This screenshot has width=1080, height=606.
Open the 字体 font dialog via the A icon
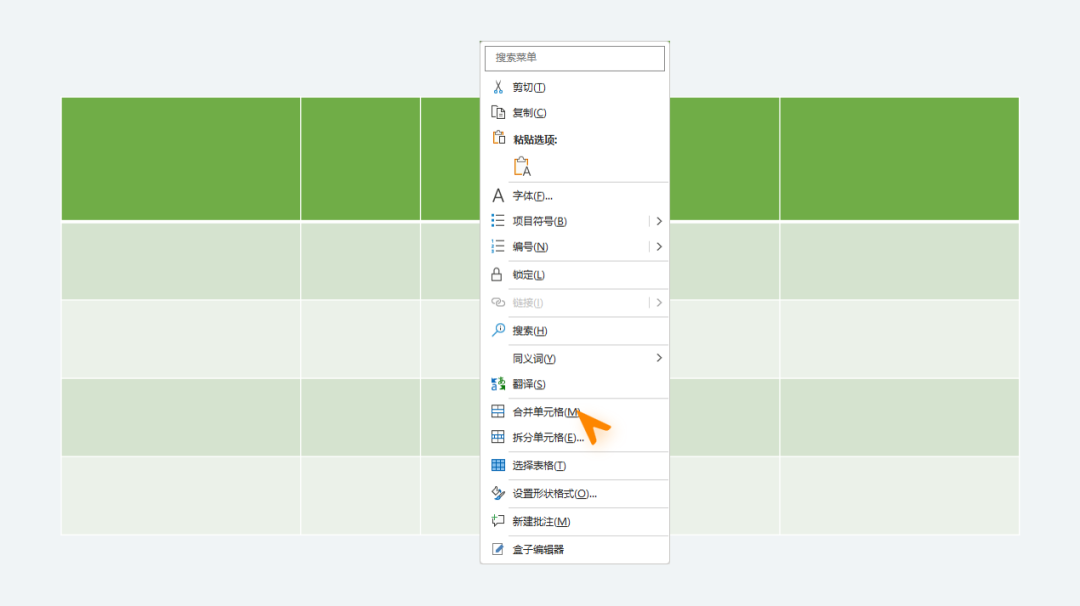[497, 196]
